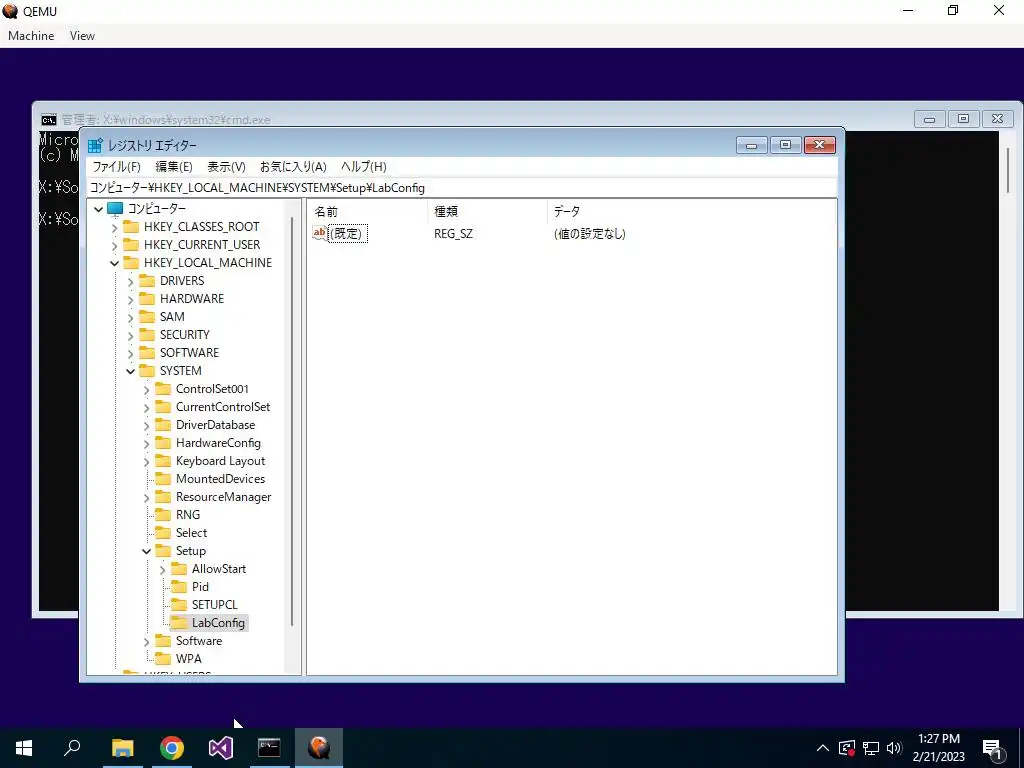This screenshot has height=768, width=1024.
Task: Open the notification center icon
Action: click(x=992, y=749)
